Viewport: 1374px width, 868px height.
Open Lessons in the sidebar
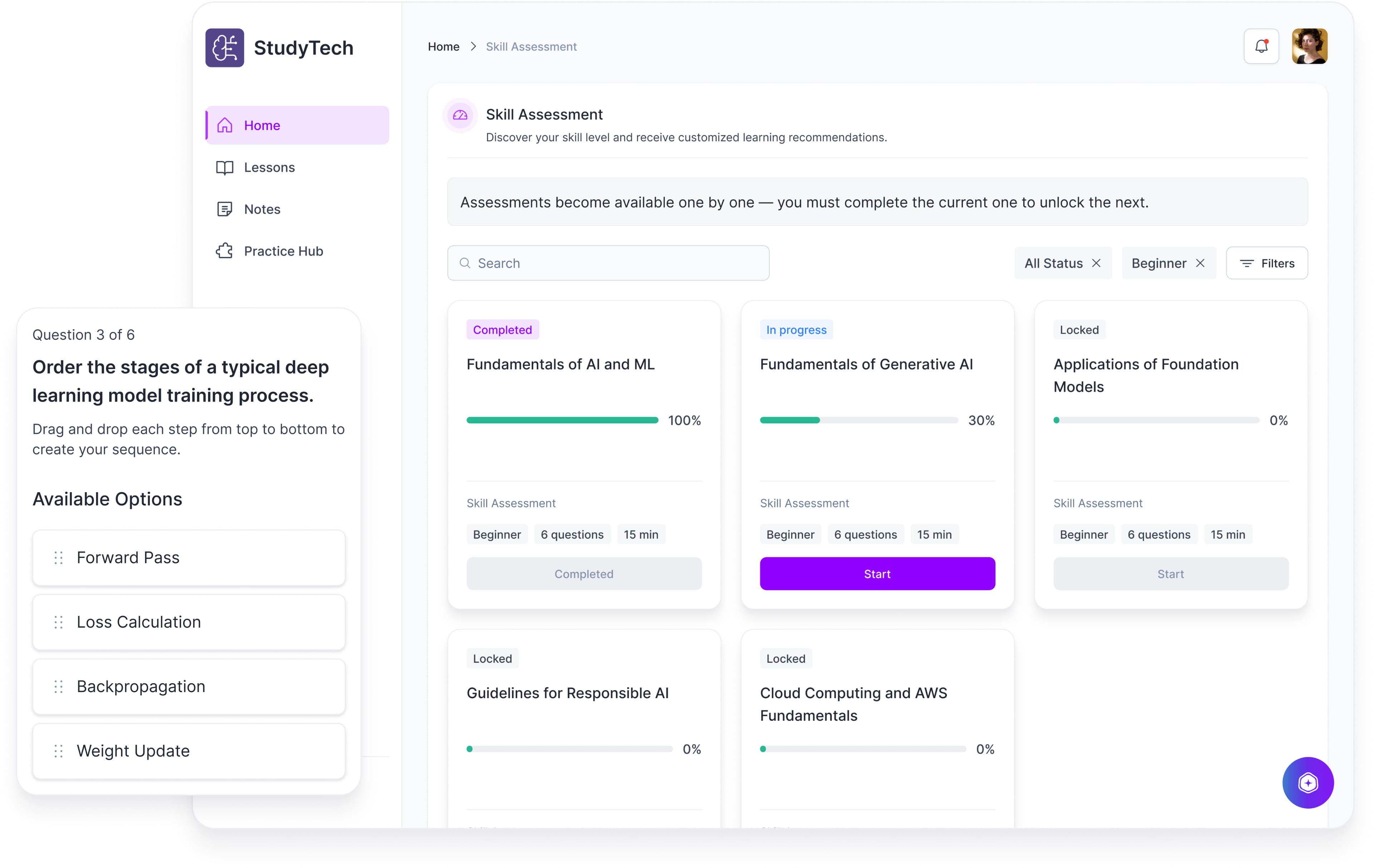[x=297, y=167]
